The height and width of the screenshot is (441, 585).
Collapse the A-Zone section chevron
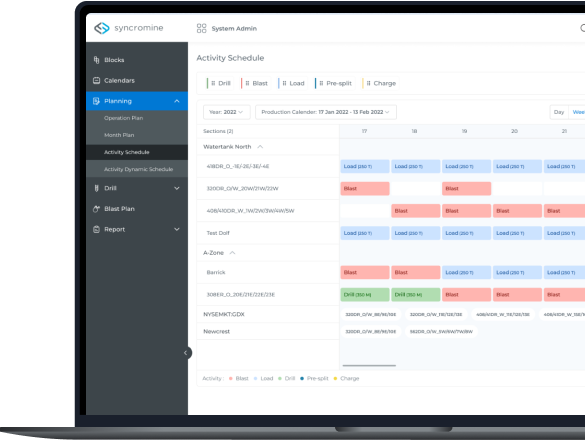(232, 253)
